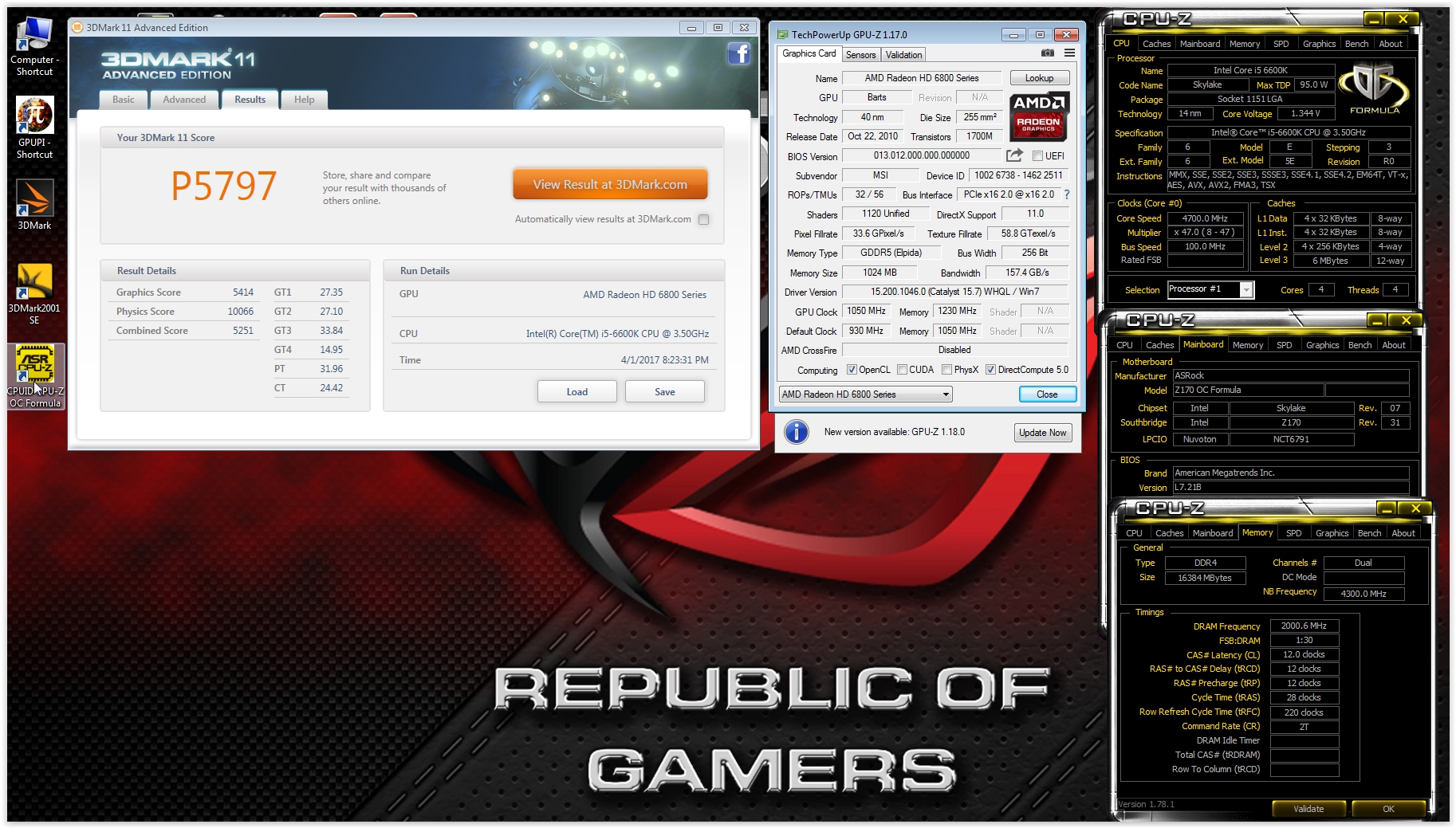
Task: Select the Graphics Card tab in GPU-Z
Action: 809,53
